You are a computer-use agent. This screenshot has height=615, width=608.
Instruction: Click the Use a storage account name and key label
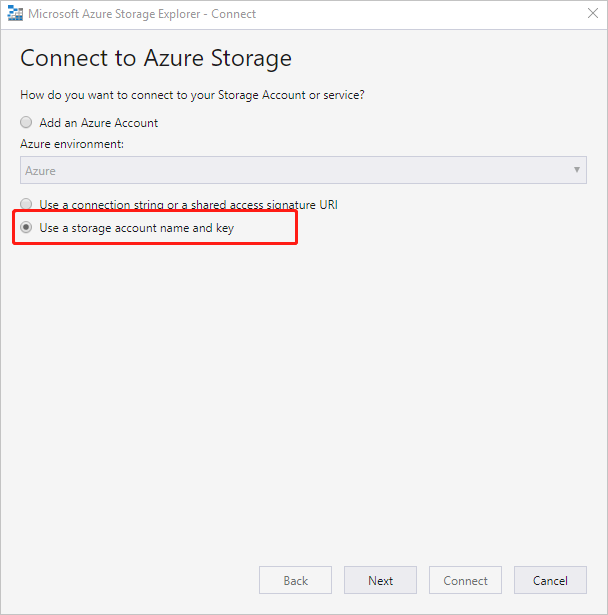(136, 228)
